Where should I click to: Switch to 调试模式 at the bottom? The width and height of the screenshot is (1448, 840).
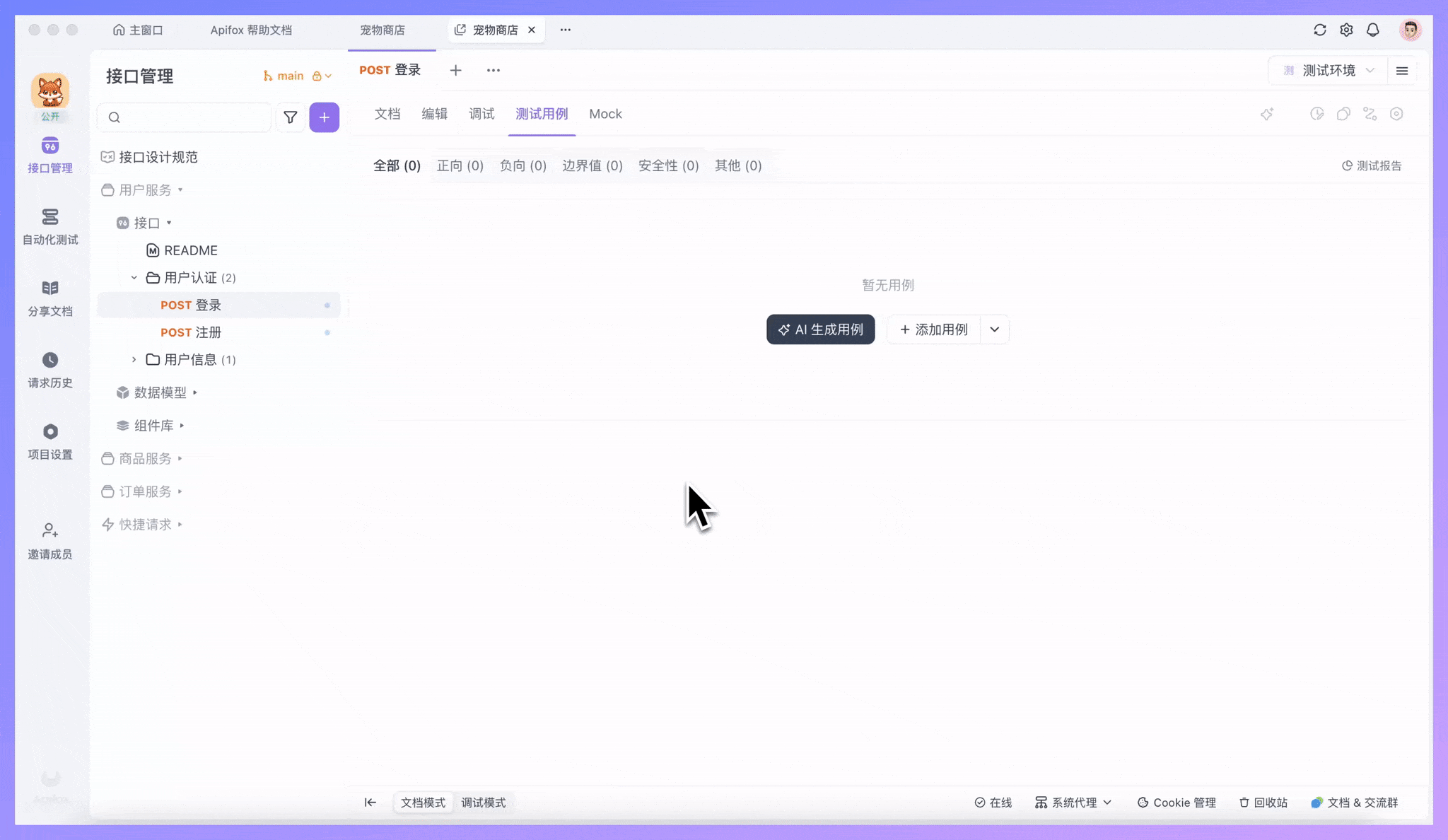(483, 803)
